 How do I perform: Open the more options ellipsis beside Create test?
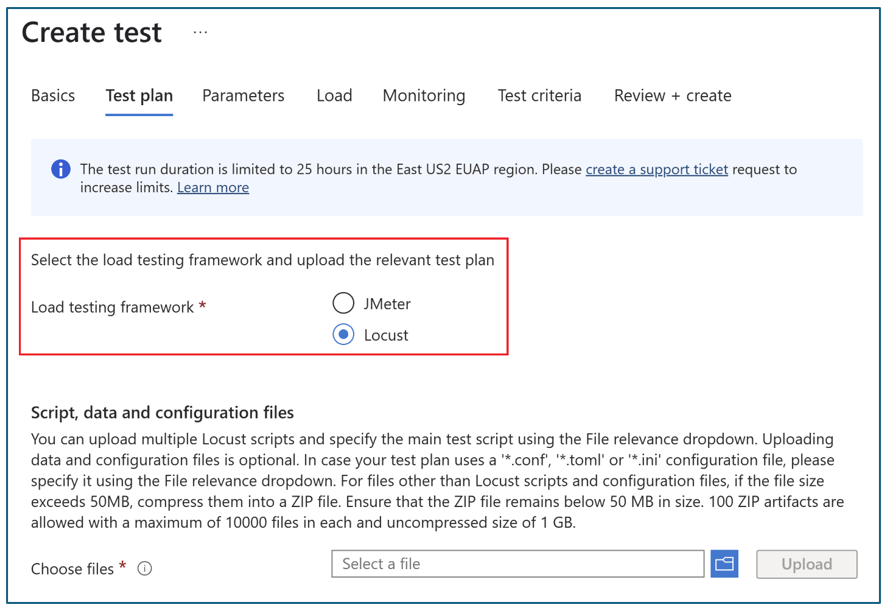click(x=200, y=33)
